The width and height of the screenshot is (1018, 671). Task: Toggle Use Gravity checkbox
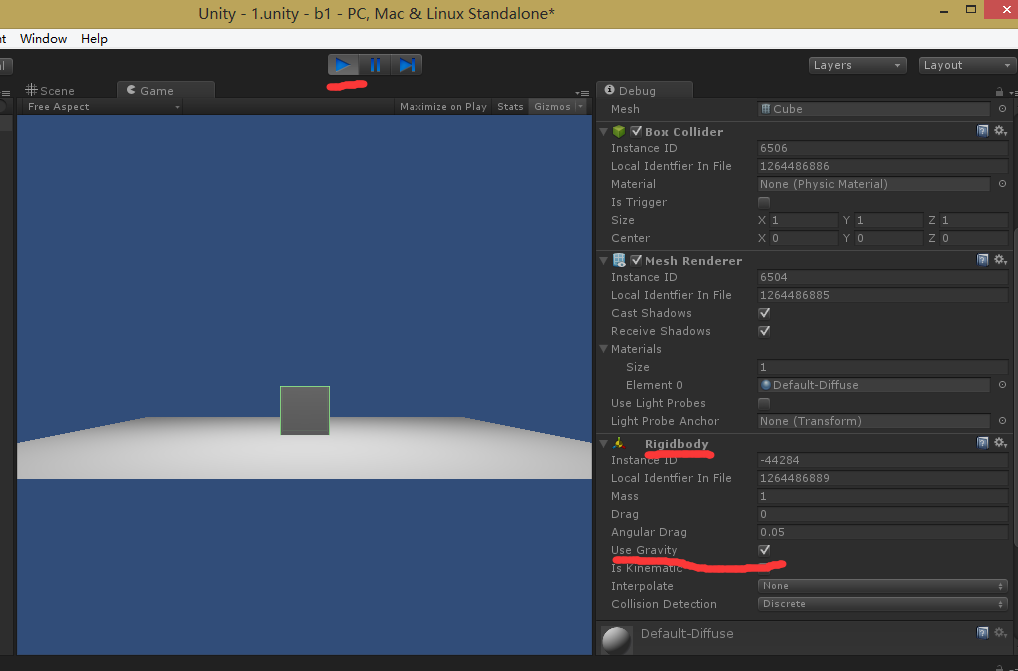(x=764, y=550)
